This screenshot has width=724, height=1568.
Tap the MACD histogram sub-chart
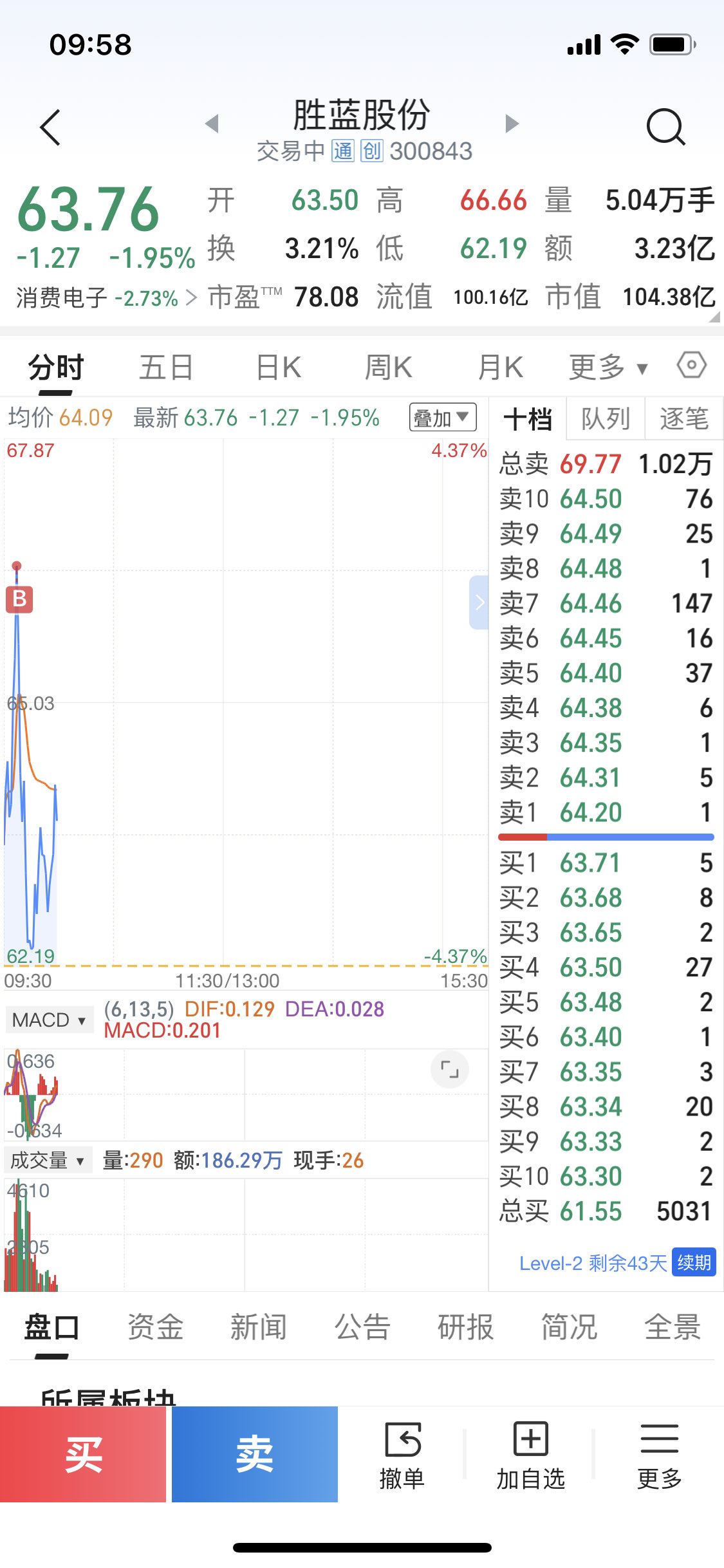tap(246, 1094)
